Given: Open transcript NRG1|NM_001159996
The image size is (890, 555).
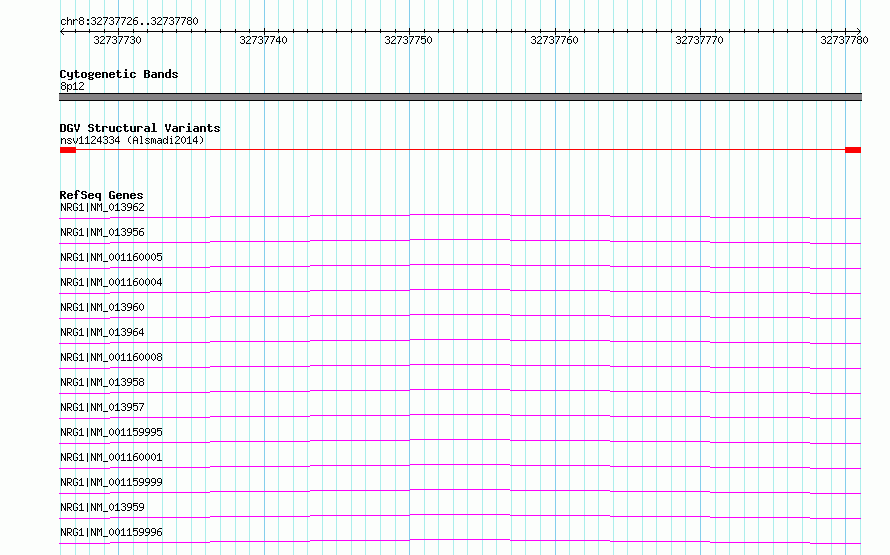Looking at the screenshot, I should pos(111,532).
